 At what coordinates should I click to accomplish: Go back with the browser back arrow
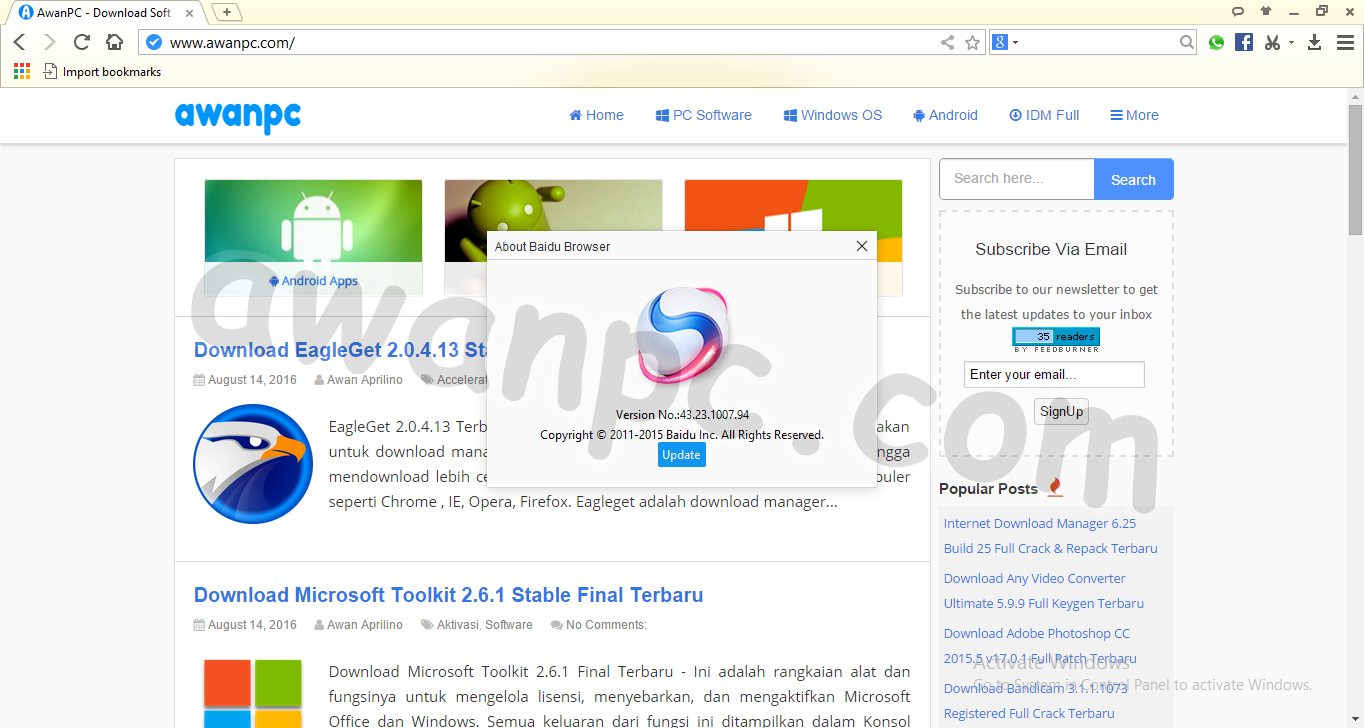tap(19, 42)
